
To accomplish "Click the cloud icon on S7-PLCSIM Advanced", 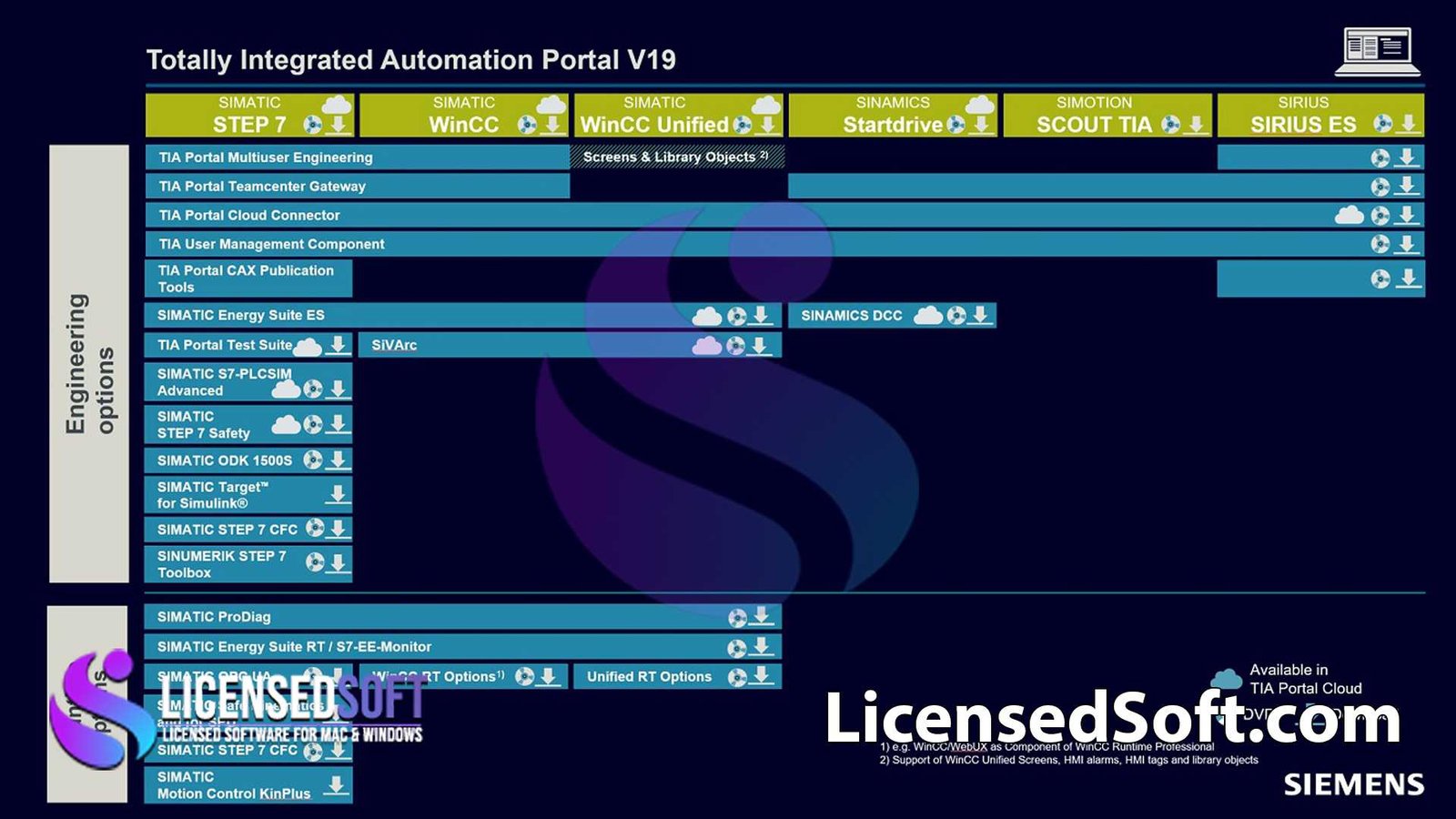I will pos(287,389).
